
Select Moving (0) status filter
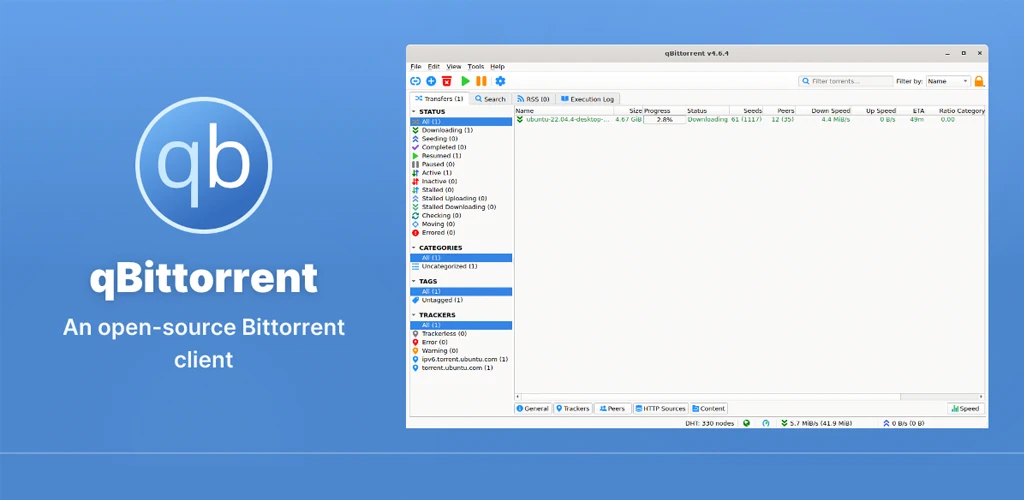pyautogui.click(x=461, y=224)
